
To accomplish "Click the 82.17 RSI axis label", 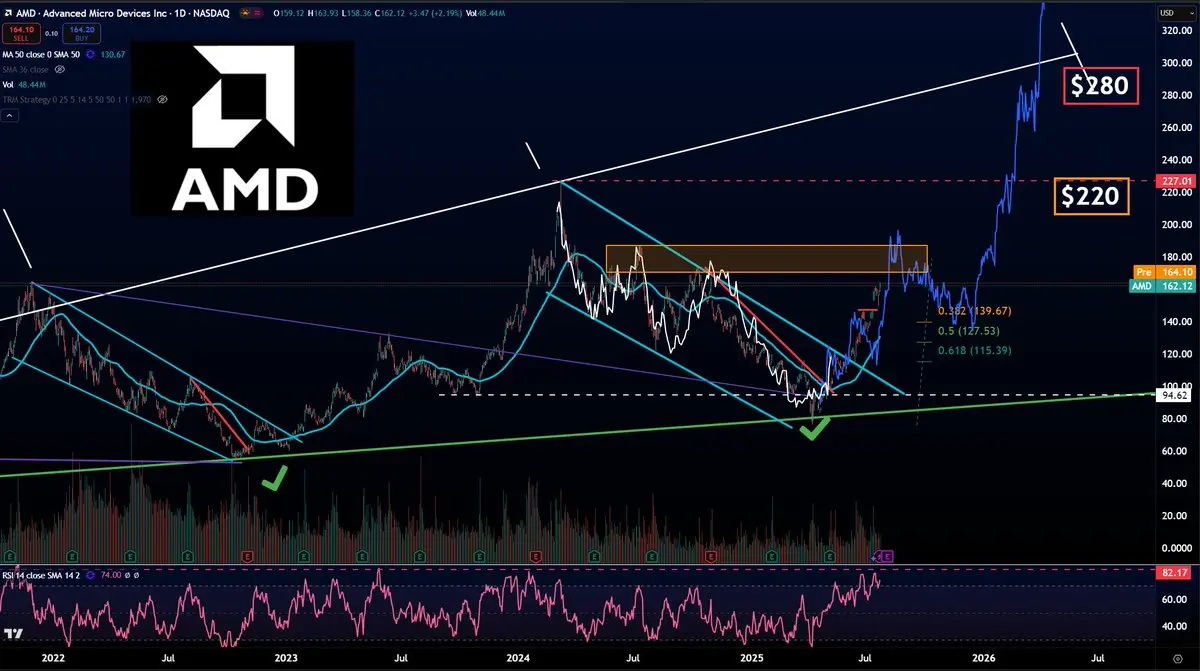I will 1173,572.
